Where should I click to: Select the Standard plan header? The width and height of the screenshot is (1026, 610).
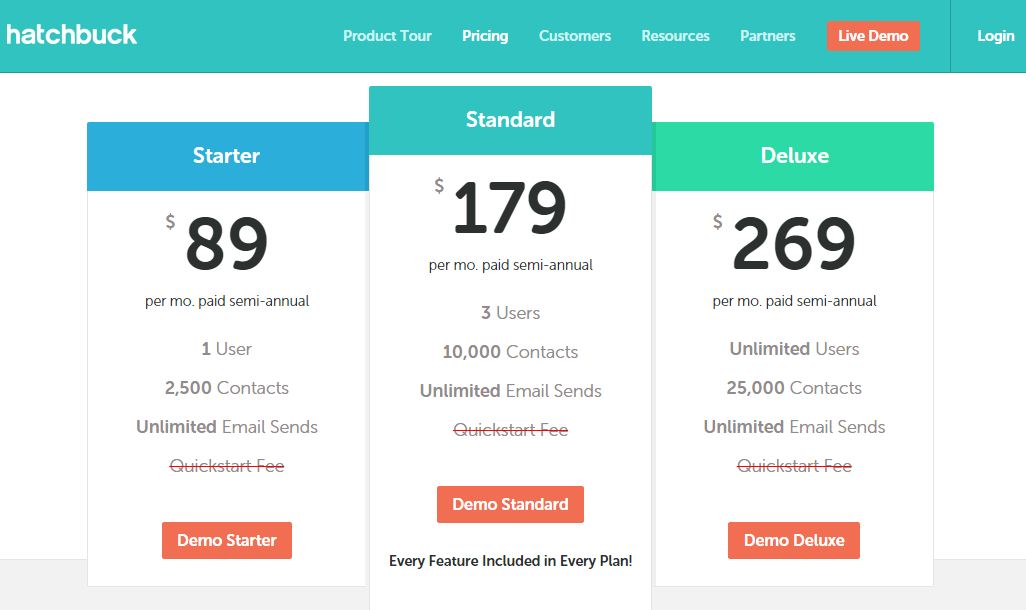(510, 120)
